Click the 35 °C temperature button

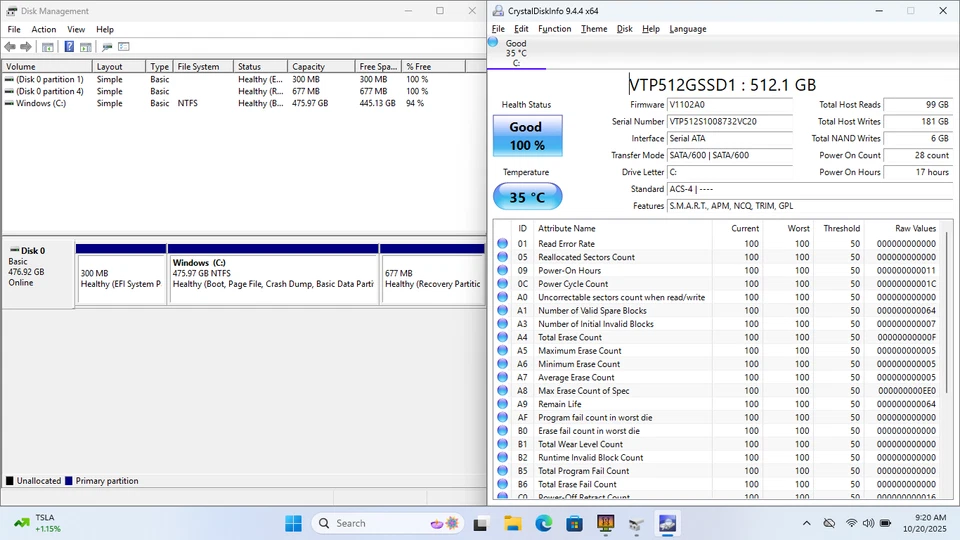click(x=527, y=197)
